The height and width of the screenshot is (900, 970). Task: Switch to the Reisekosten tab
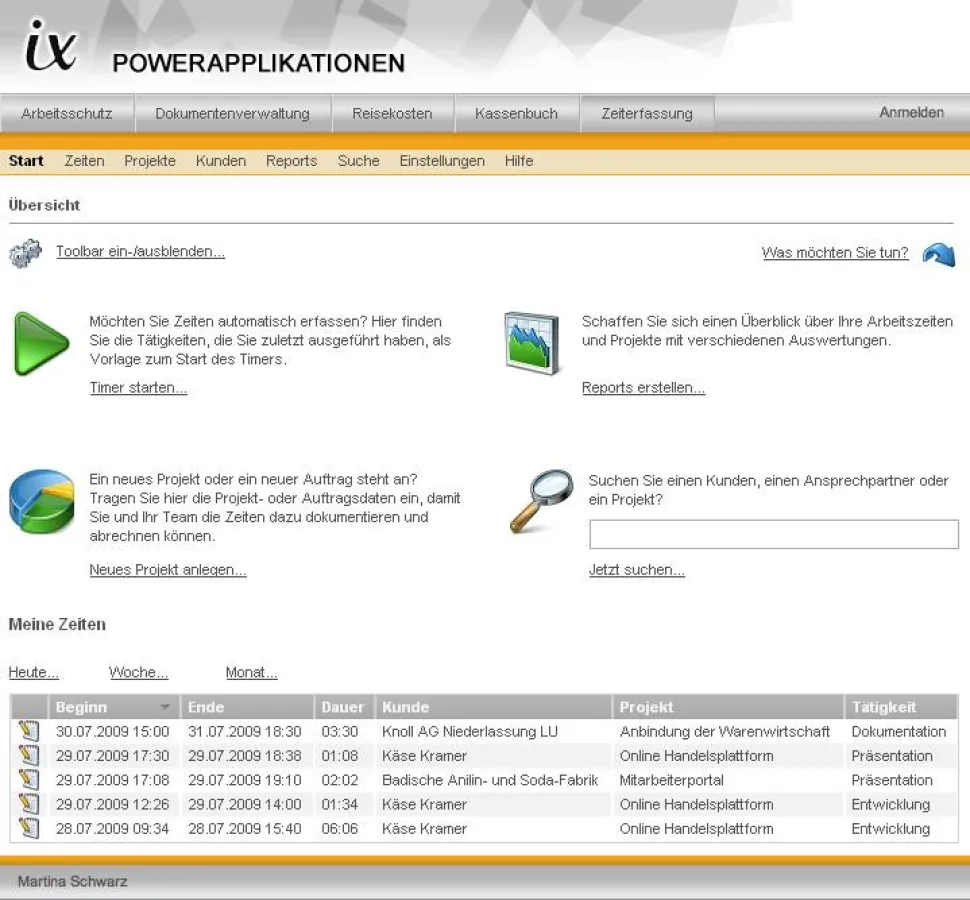(x=392, y=114)
